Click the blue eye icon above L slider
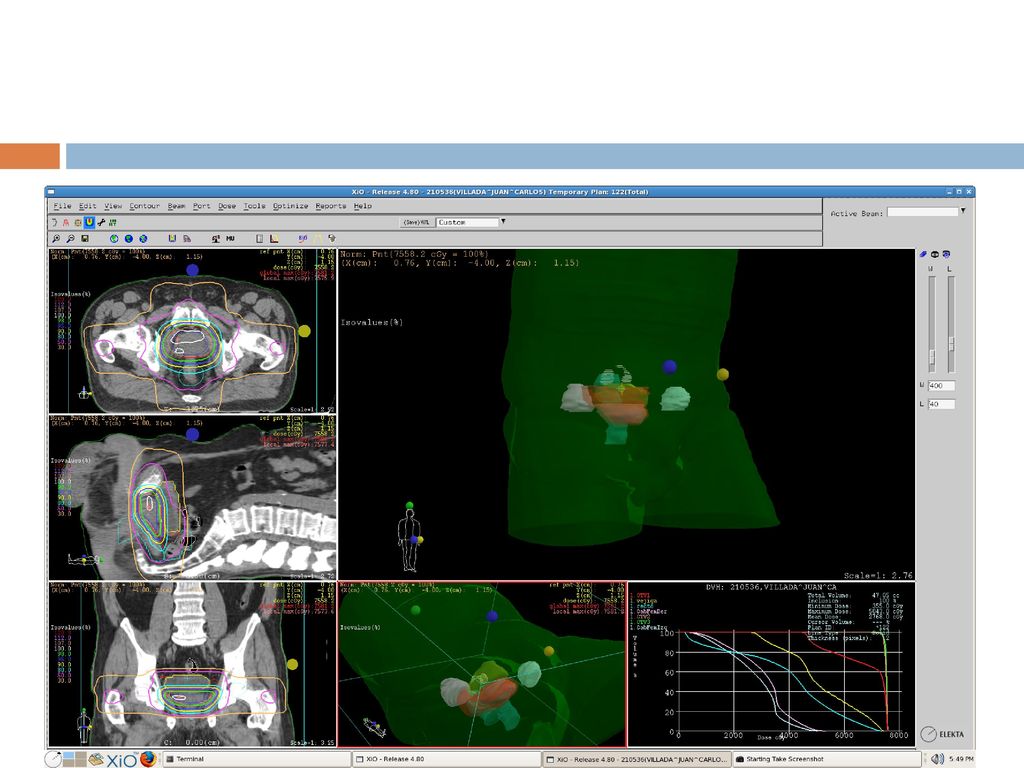 pyautogui.click(x=946, y=254)
